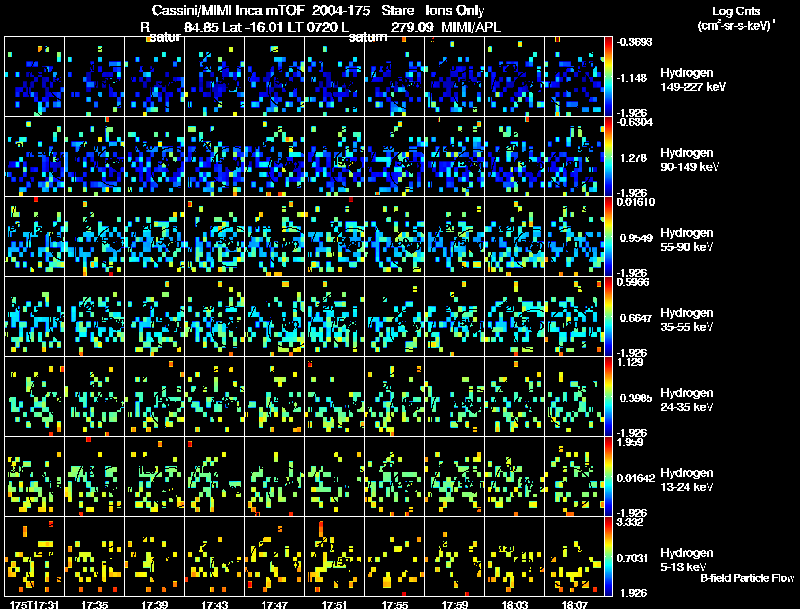
Task: Click the 'B-field Particle Flow' label
Action: tap(747, 578)
